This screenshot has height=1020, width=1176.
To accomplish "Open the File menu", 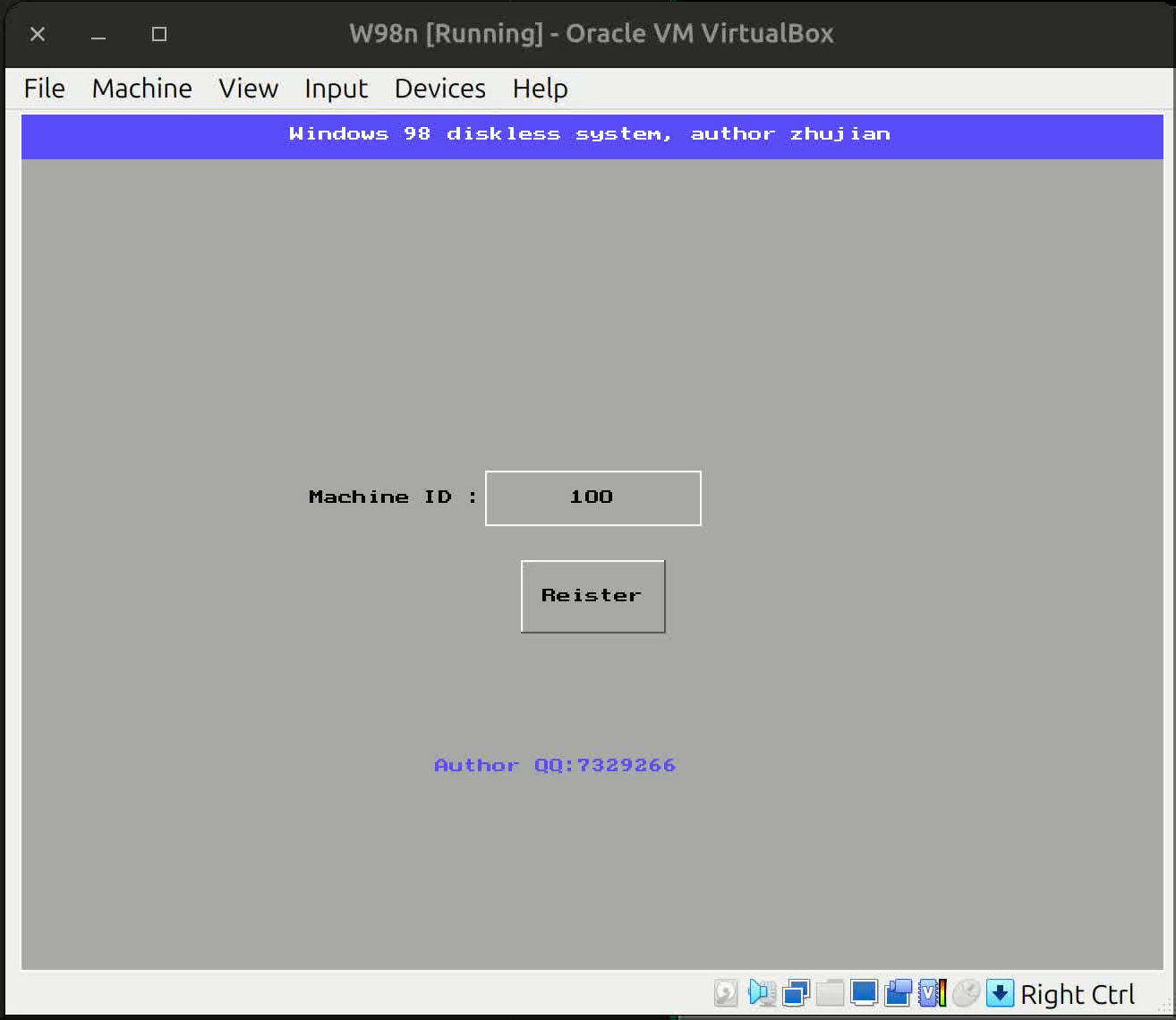I will pyautogui.click(x=44, y=89).
